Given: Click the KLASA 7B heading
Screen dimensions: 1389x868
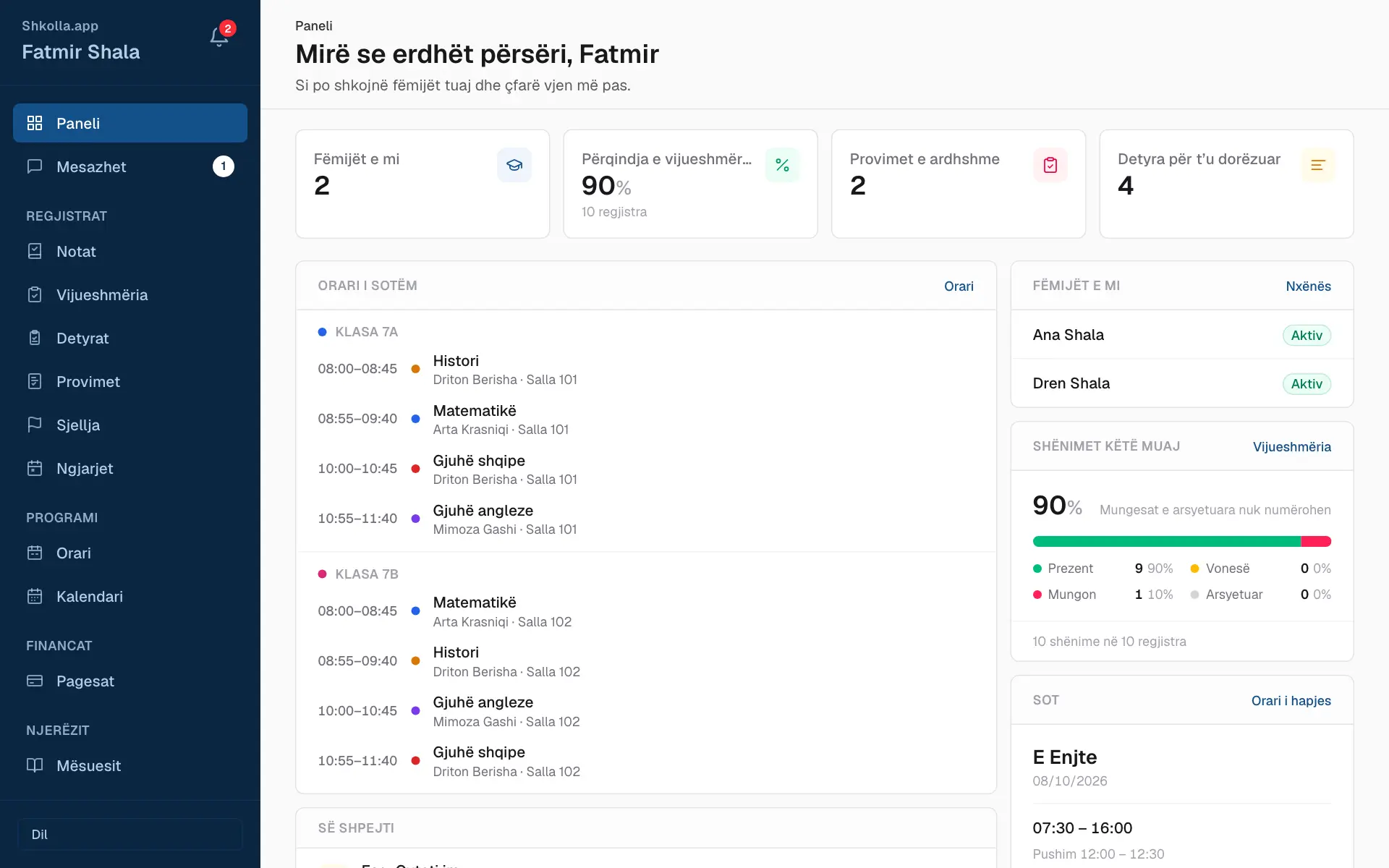Looking at the screenshot, I should [x=367, y=574].
